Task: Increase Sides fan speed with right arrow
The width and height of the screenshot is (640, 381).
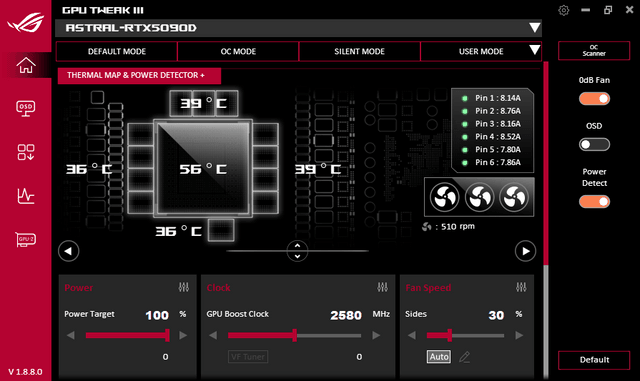Action: (519, 336)
